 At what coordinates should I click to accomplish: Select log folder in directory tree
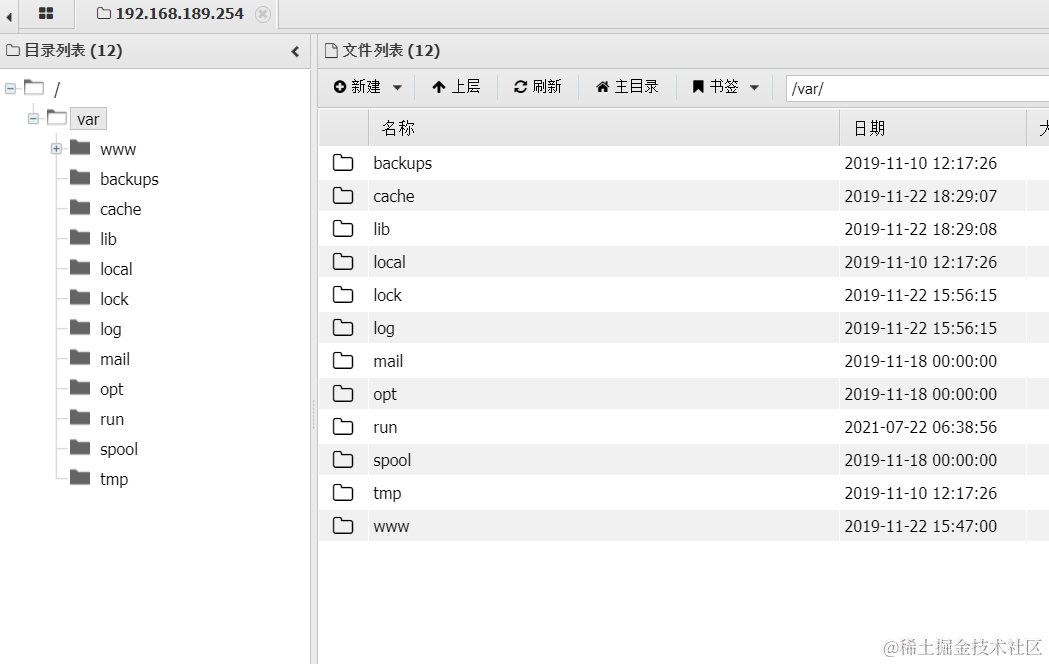click(110, 329)
